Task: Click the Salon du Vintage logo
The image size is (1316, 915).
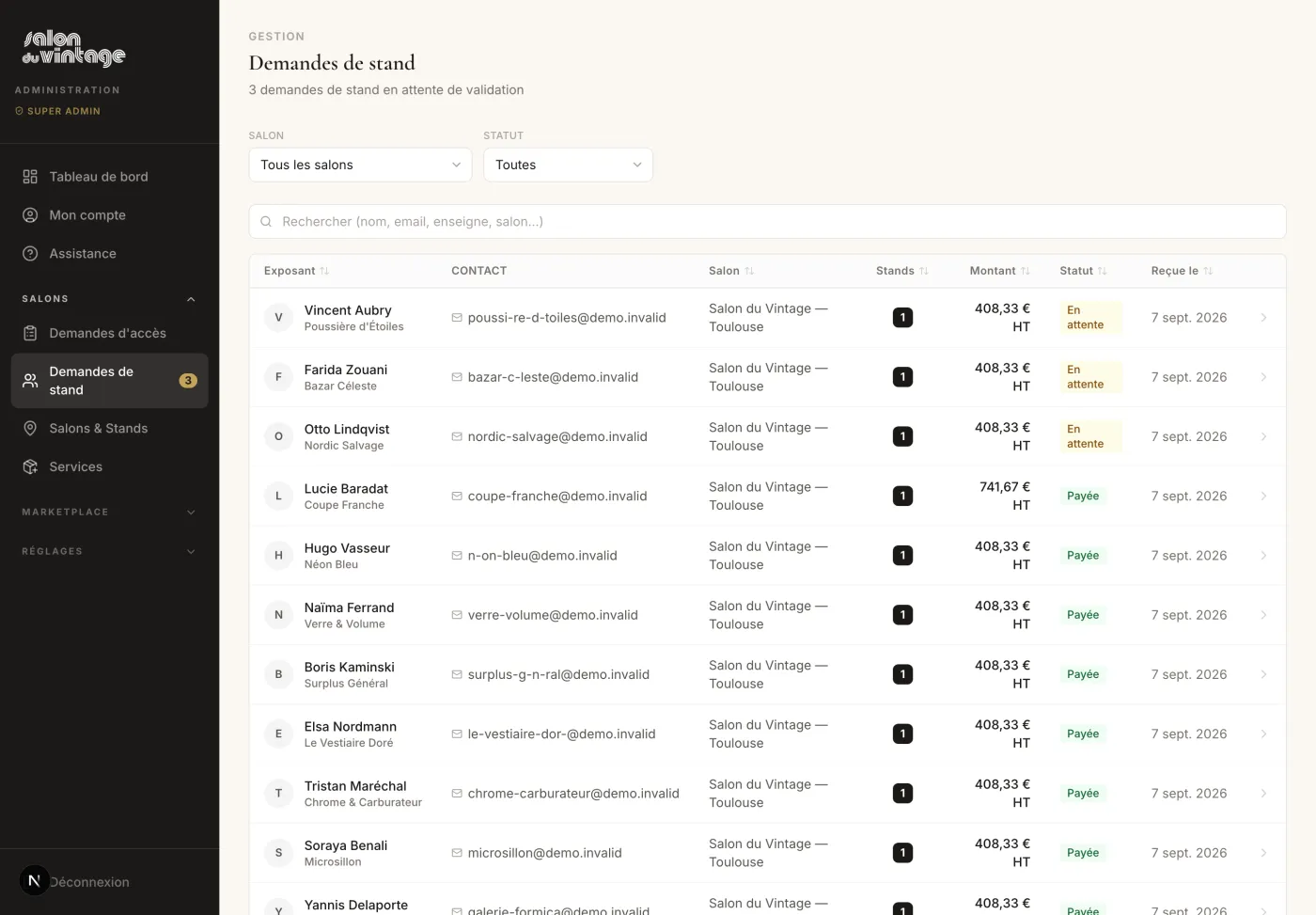Action: 73,48
